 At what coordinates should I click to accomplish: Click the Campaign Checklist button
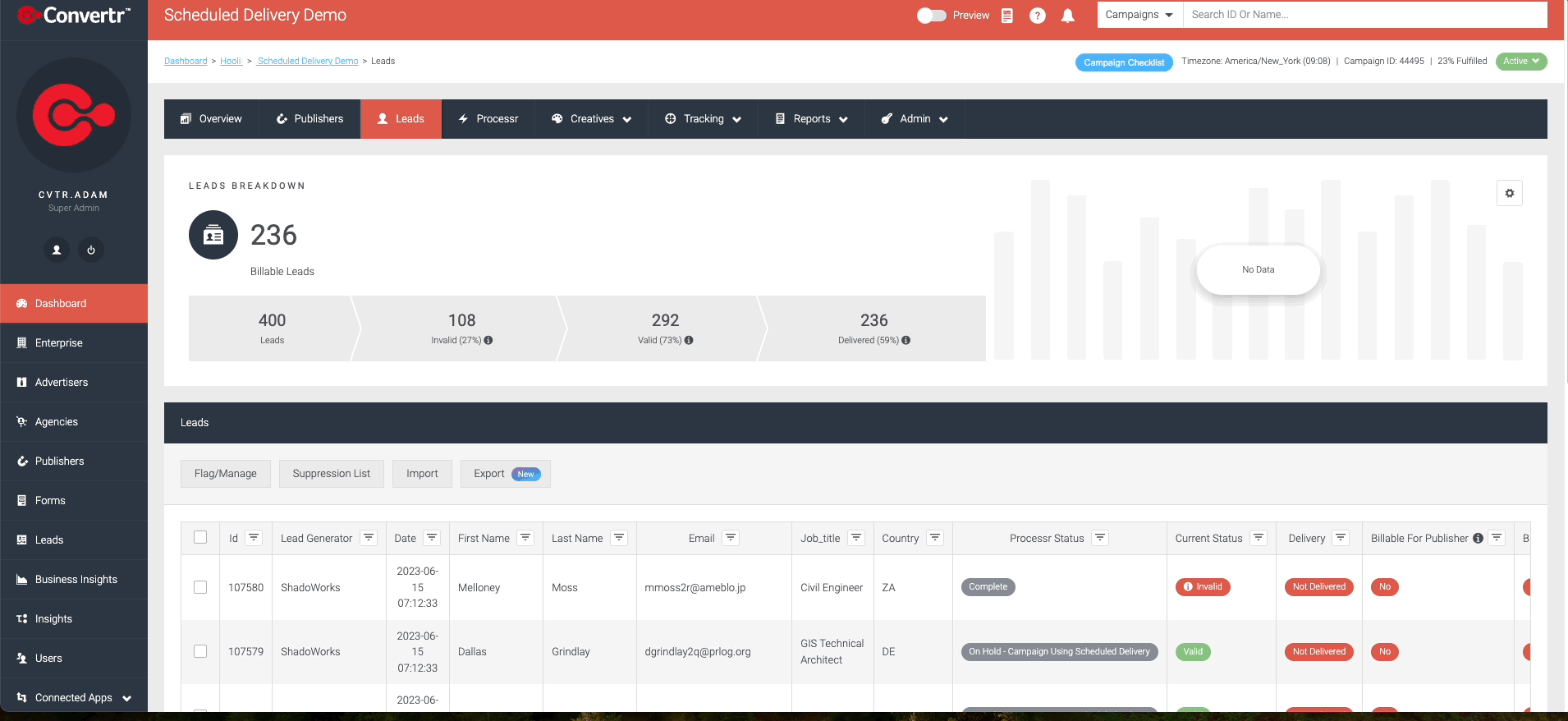1124,62
